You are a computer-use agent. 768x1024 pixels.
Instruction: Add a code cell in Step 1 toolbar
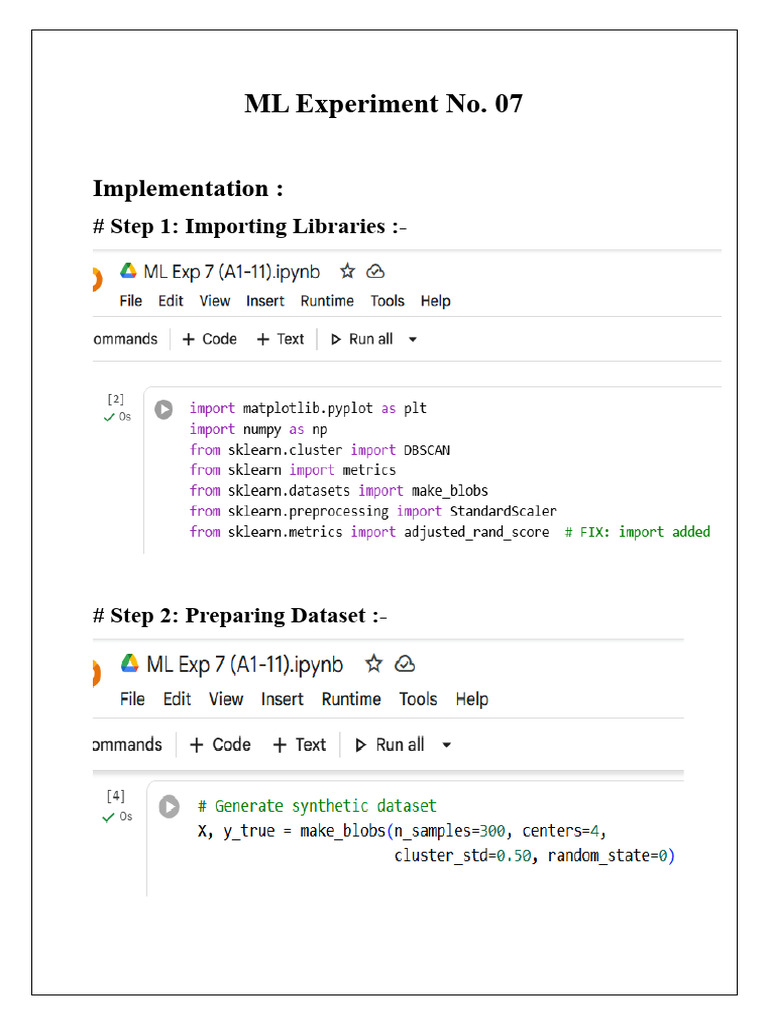(210, 339)
